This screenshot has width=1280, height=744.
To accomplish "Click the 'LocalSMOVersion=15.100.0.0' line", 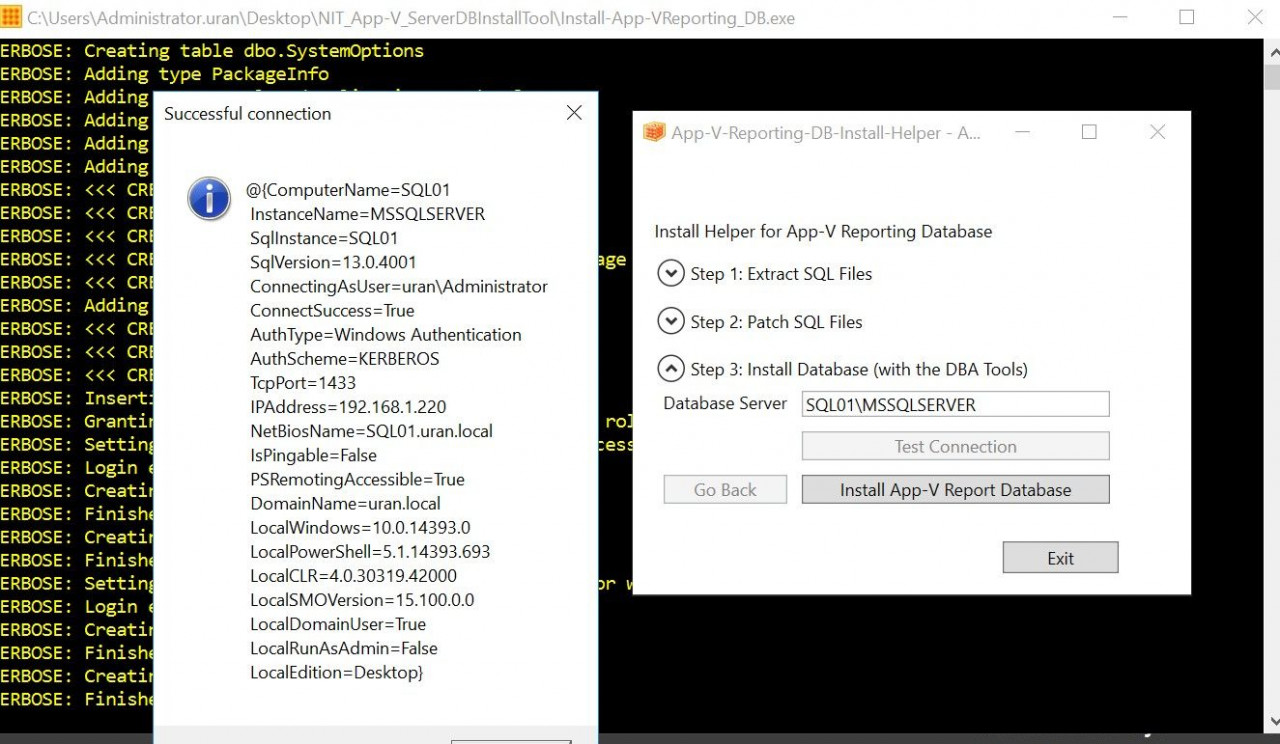I will 362,600.
